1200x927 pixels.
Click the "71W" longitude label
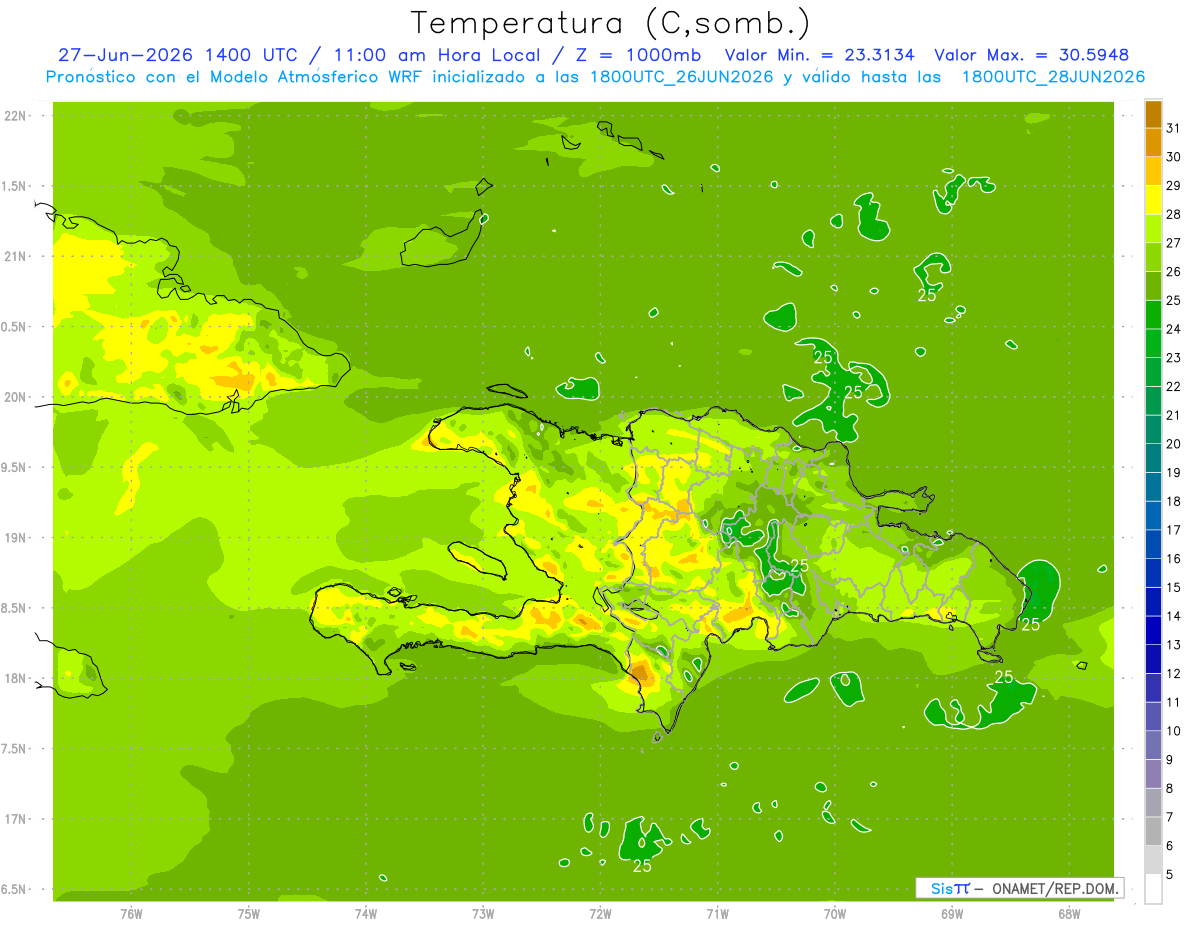tap(717, 914)
